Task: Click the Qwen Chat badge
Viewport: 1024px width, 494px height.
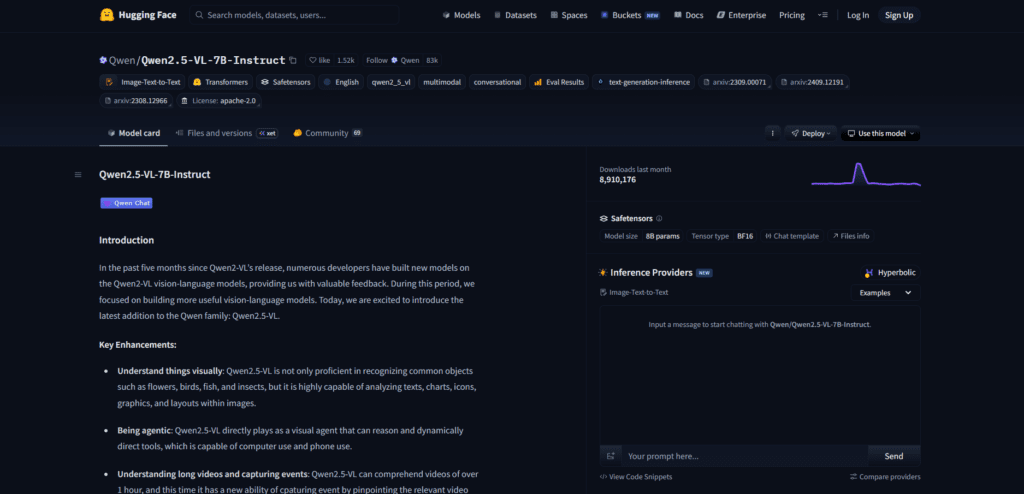Action: (126, 203)
